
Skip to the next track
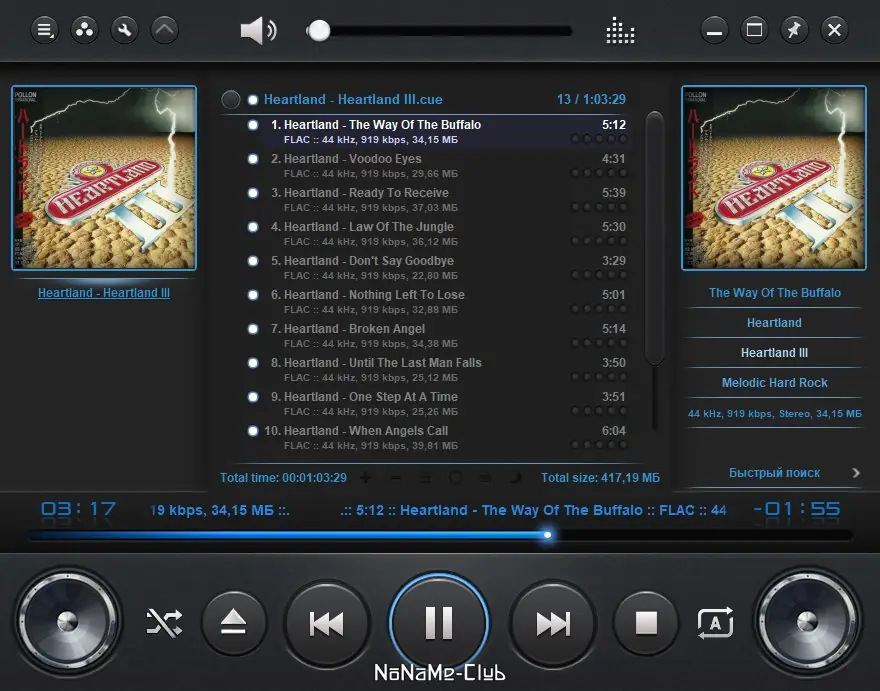553,623
